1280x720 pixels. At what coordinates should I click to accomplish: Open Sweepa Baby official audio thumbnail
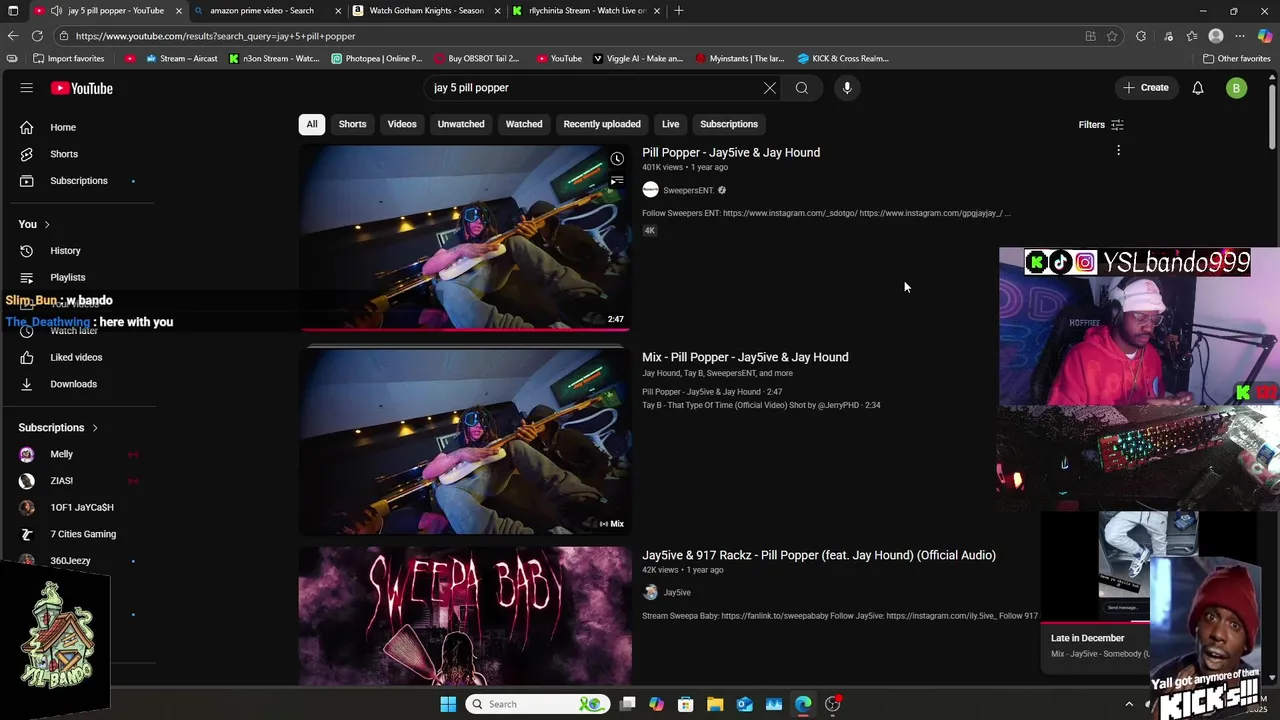465,615
